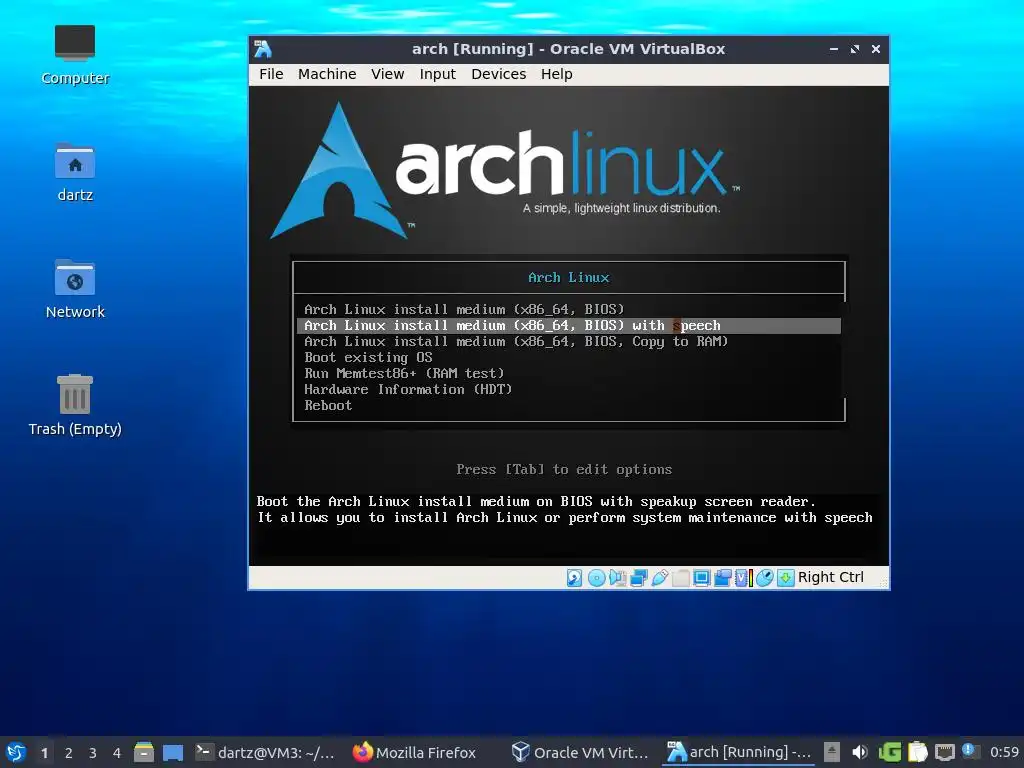
Task: Open the File menu
Action: pyautogui.click(x=271, y=74)
